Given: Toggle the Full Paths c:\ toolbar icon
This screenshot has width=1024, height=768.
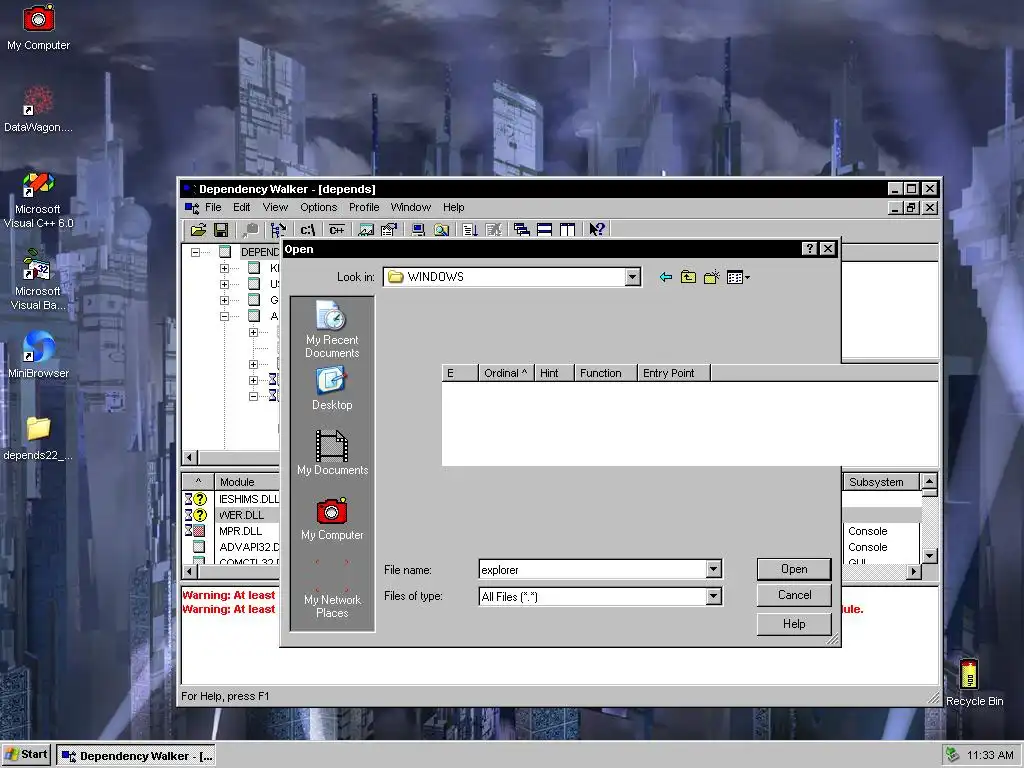Looking at the screenshot, I should [x=307, y=229].
